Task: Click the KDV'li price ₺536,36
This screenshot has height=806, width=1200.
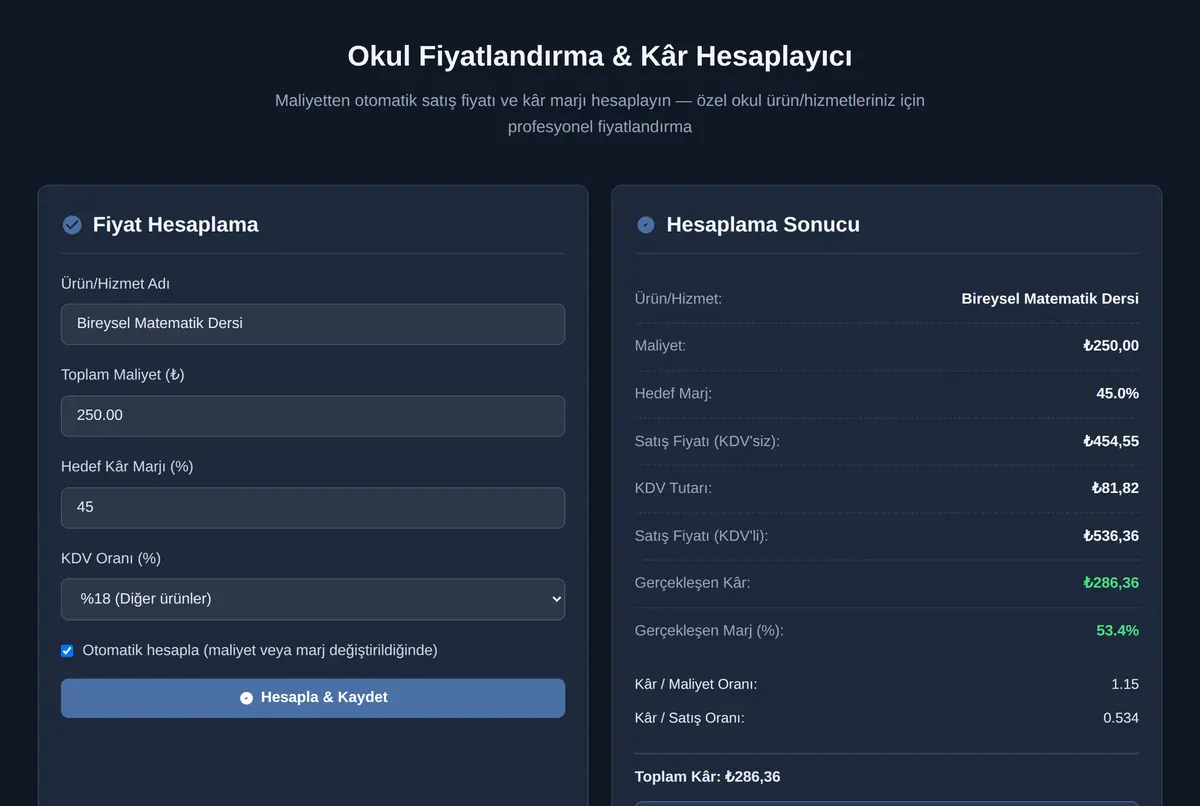Action: [x=1111, y=536]
